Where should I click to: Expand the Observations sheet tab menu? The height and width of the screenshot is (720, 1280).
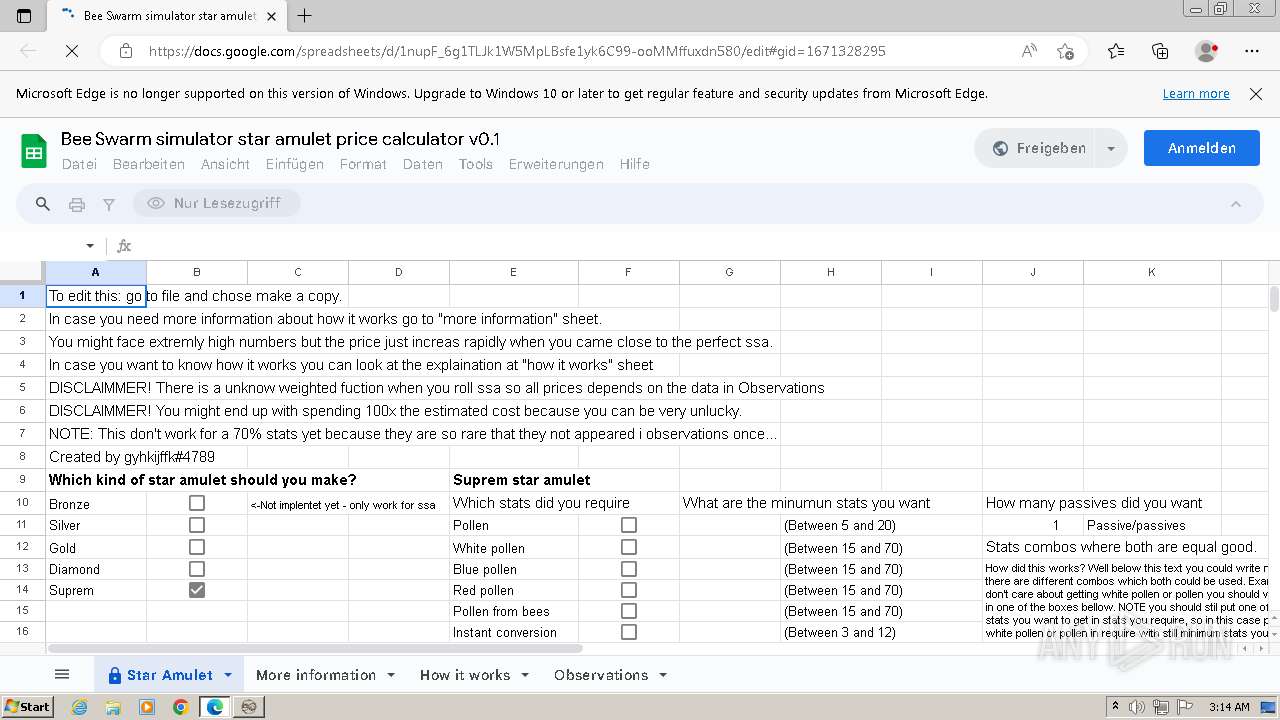[662, 675]
